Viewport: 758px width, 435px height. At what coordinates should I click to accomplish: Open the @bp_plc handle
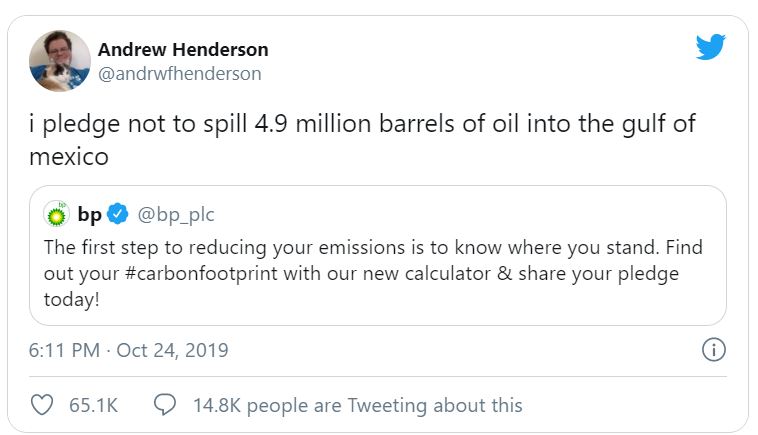[176, 214]
